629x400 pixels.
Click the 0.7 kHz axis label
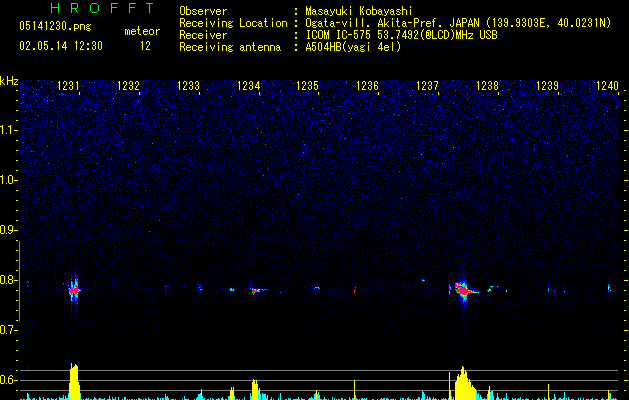[x=9, y=330]
